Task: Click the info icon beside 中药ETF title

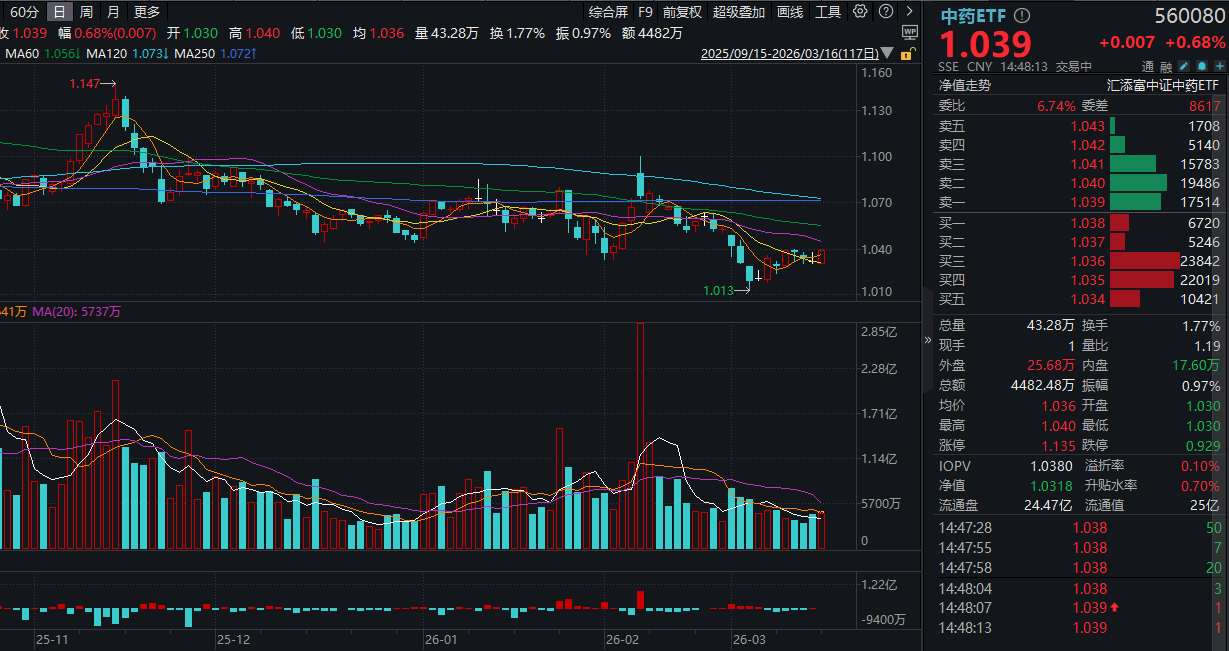Action: tap(1021, 16)
